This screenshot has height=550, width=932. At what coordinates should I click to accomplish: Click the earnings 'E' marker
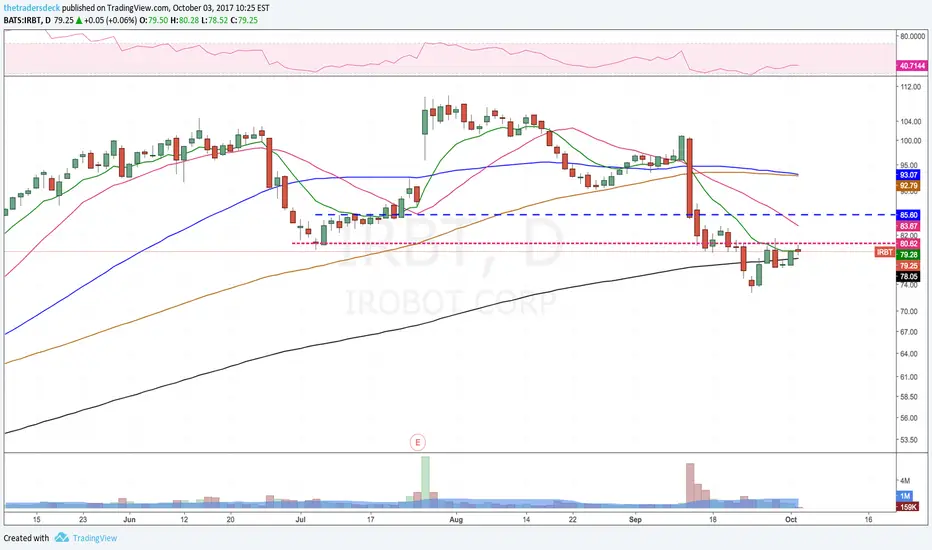(x=418, y=442)
